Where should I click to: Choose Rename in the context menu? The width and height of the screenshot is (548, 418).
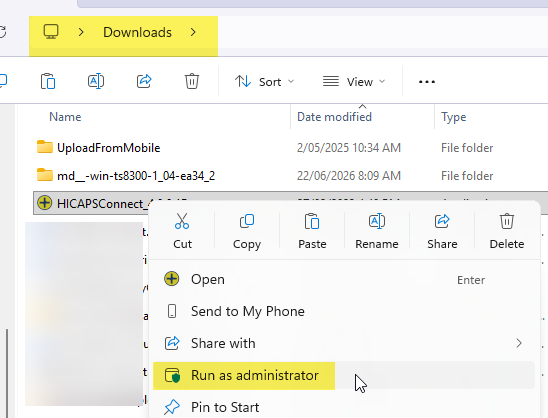tap(377, 231)
